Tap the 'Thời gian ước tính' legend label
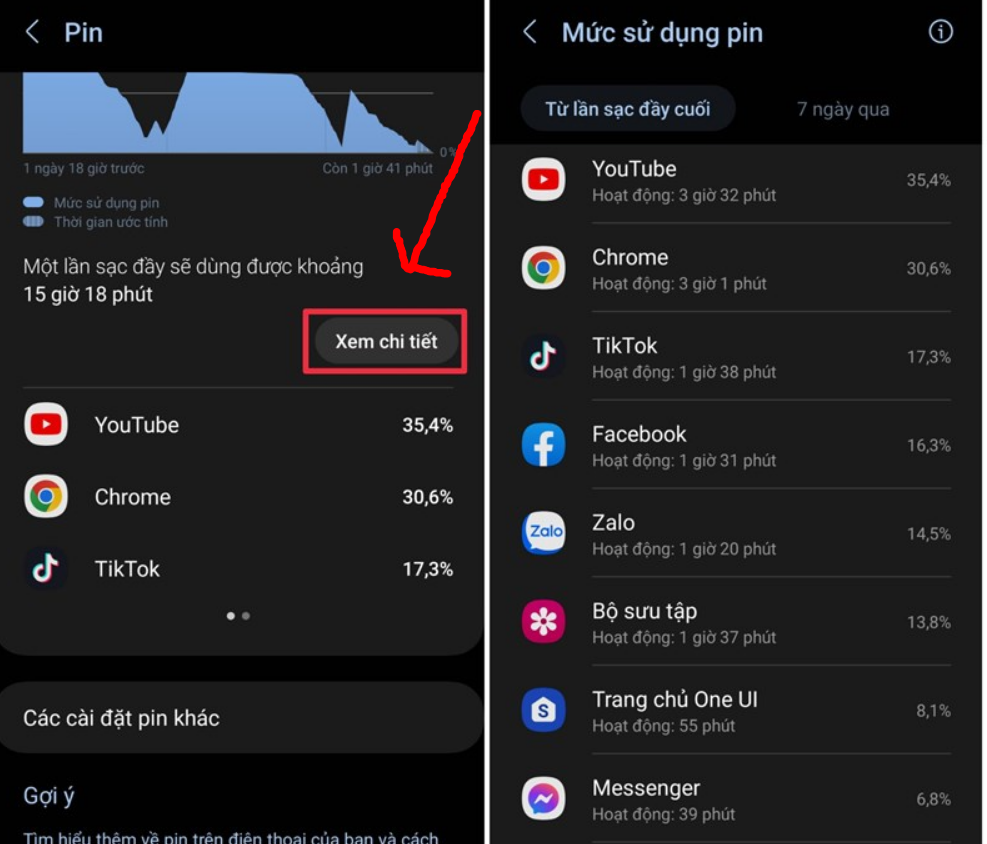 pos(111,222)
